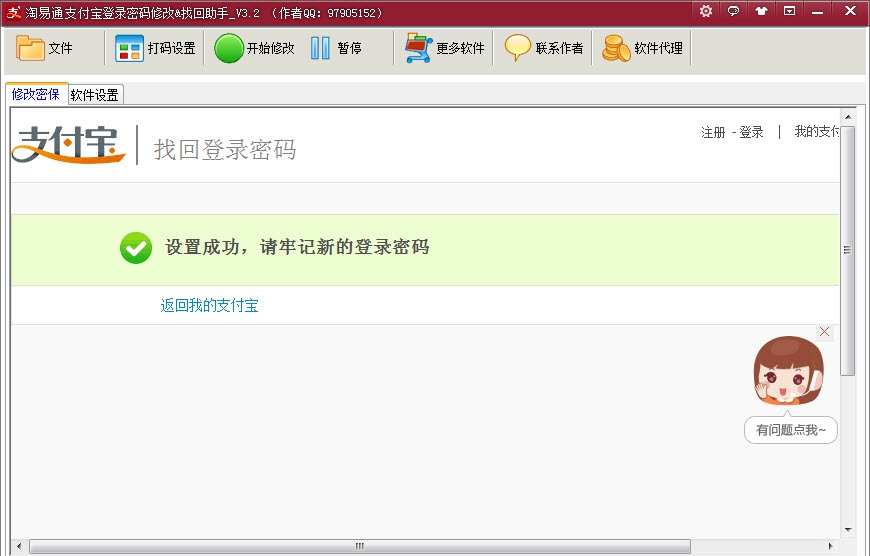
Task: Open the 我的支付宝 link in header
Action: click(817, 132)
